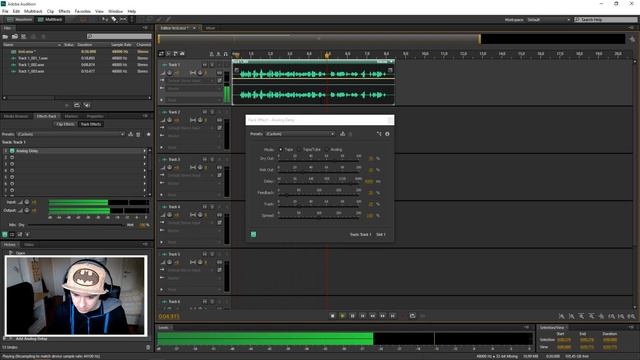Click the Analog Delay Dry Out slider
This screenshot has width=640, height=360.
click(319, 160)
